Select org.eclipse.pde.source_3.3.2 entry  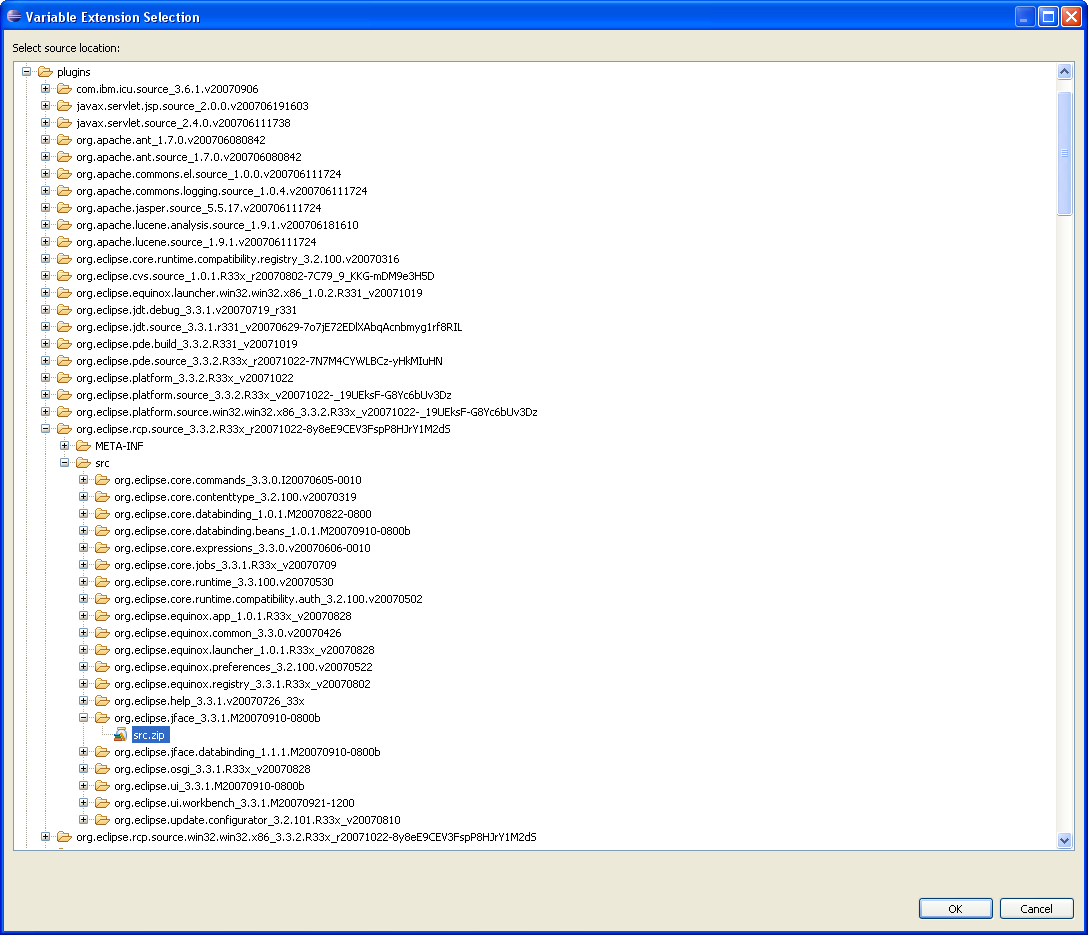click(260, 361)
